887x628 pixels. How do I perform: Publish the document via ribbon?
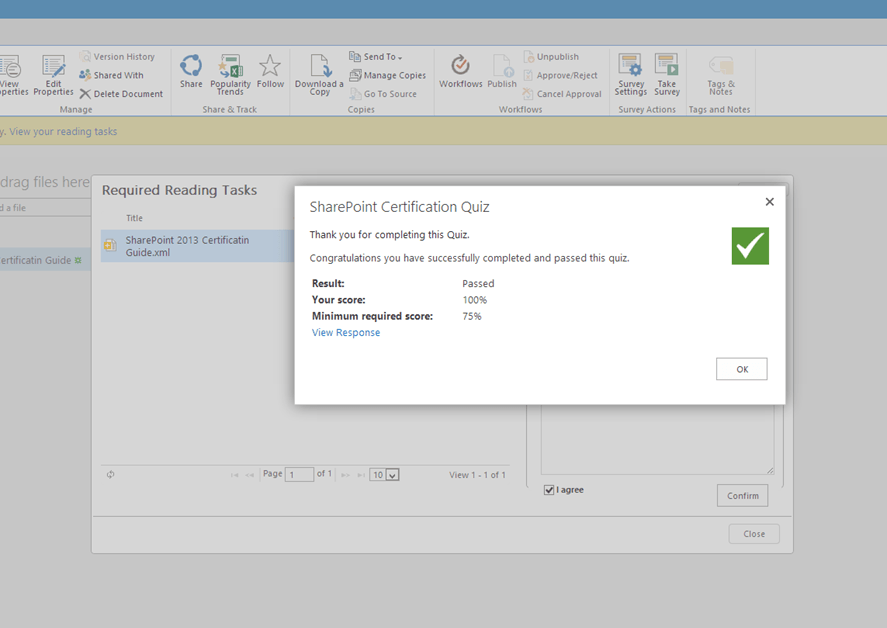coord(502,71)
